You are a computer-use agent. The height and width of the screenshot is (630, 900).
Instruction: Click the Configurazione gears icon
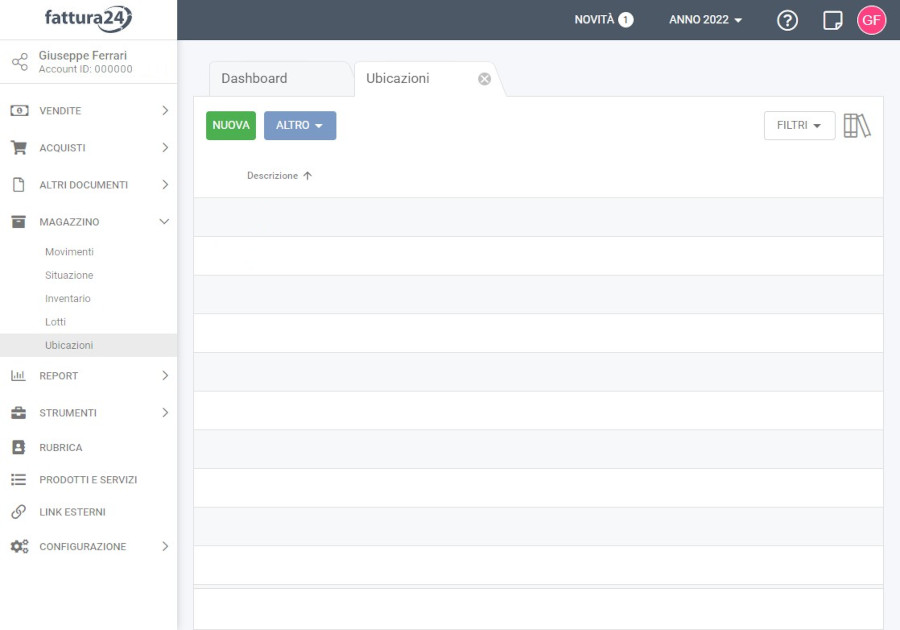click(x=20, y=546)
